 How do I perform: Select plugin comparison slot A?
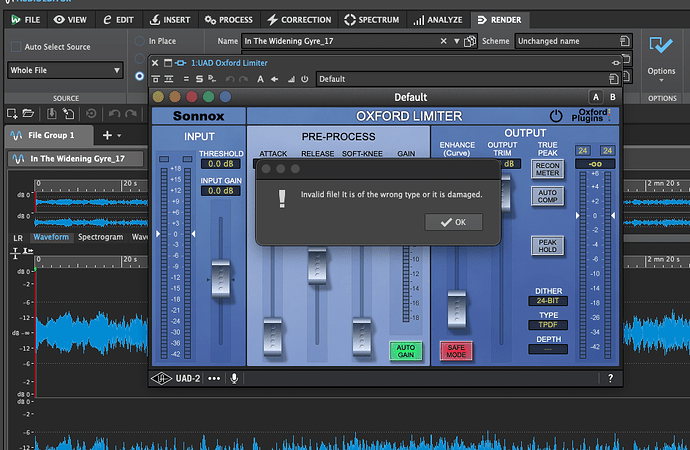click(595, 97)
